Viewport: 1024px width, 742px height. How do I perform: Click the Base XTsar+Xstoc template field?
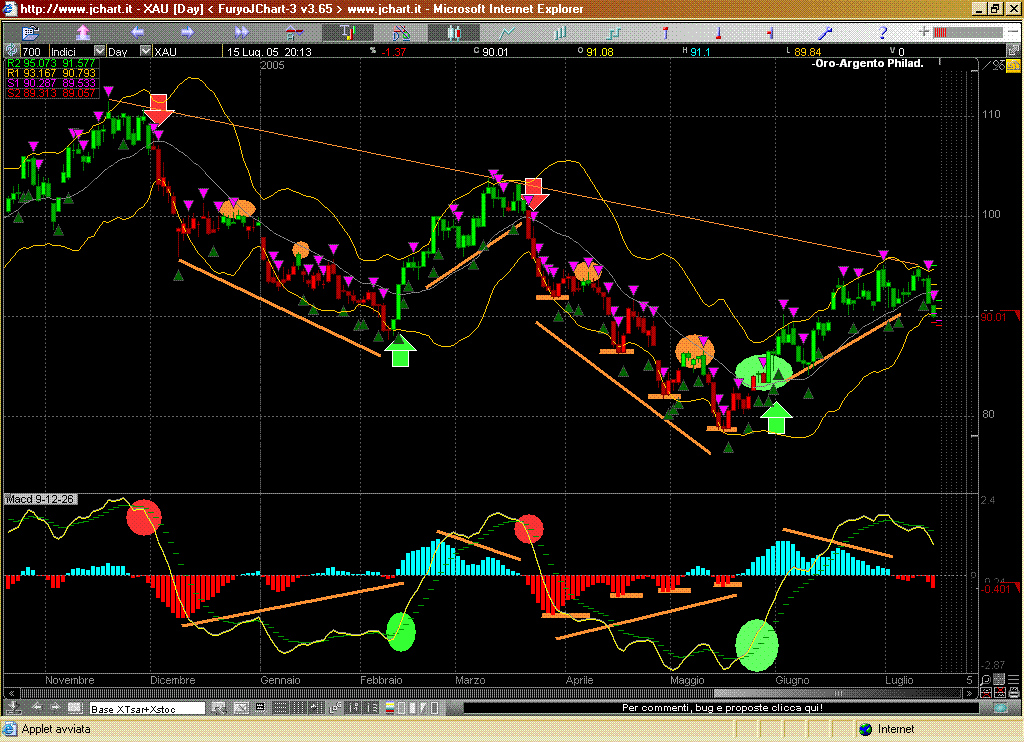click(147, 708)
